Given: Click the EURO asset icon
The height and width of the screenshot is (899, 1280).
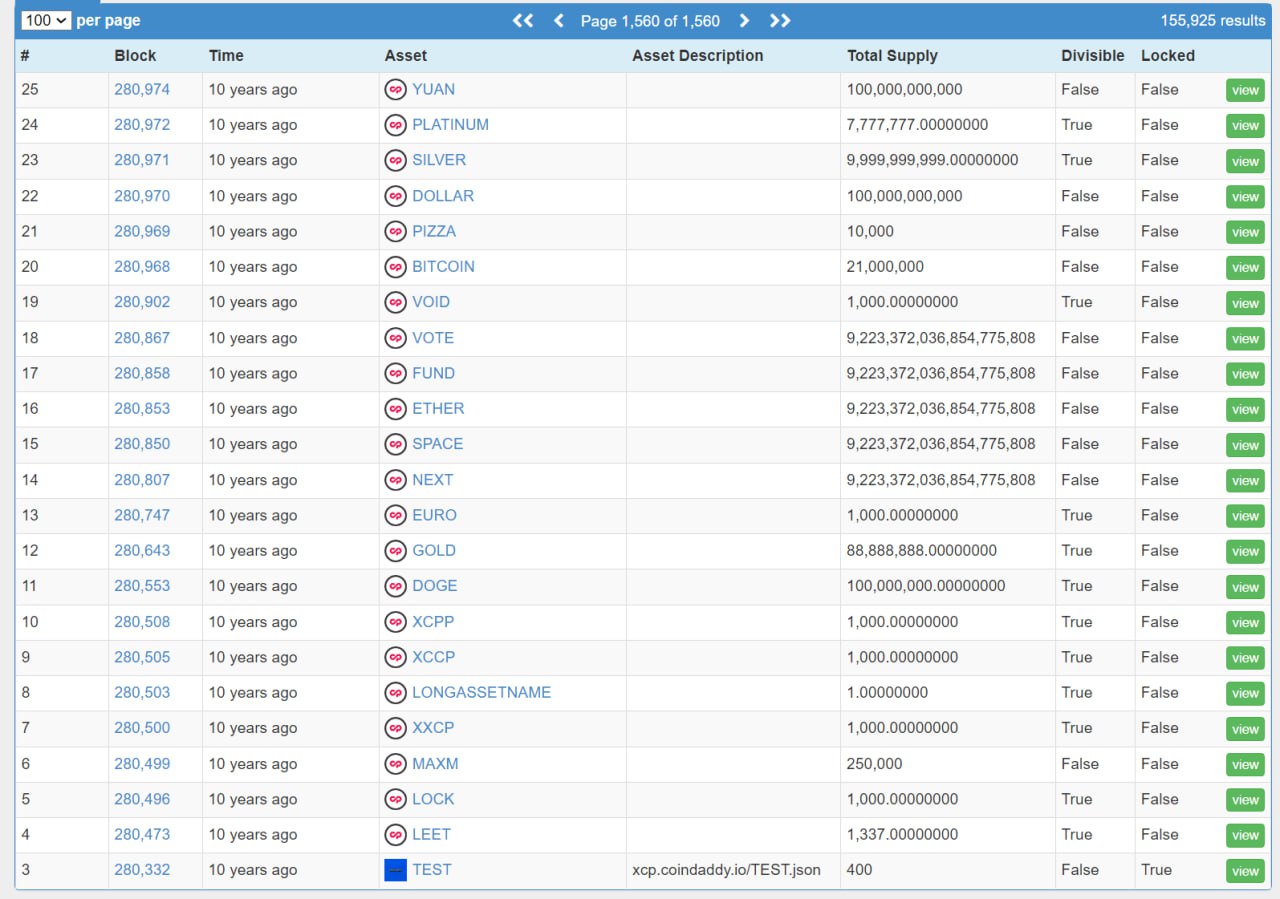Looking at the screenshot, I should click(396, 515).
